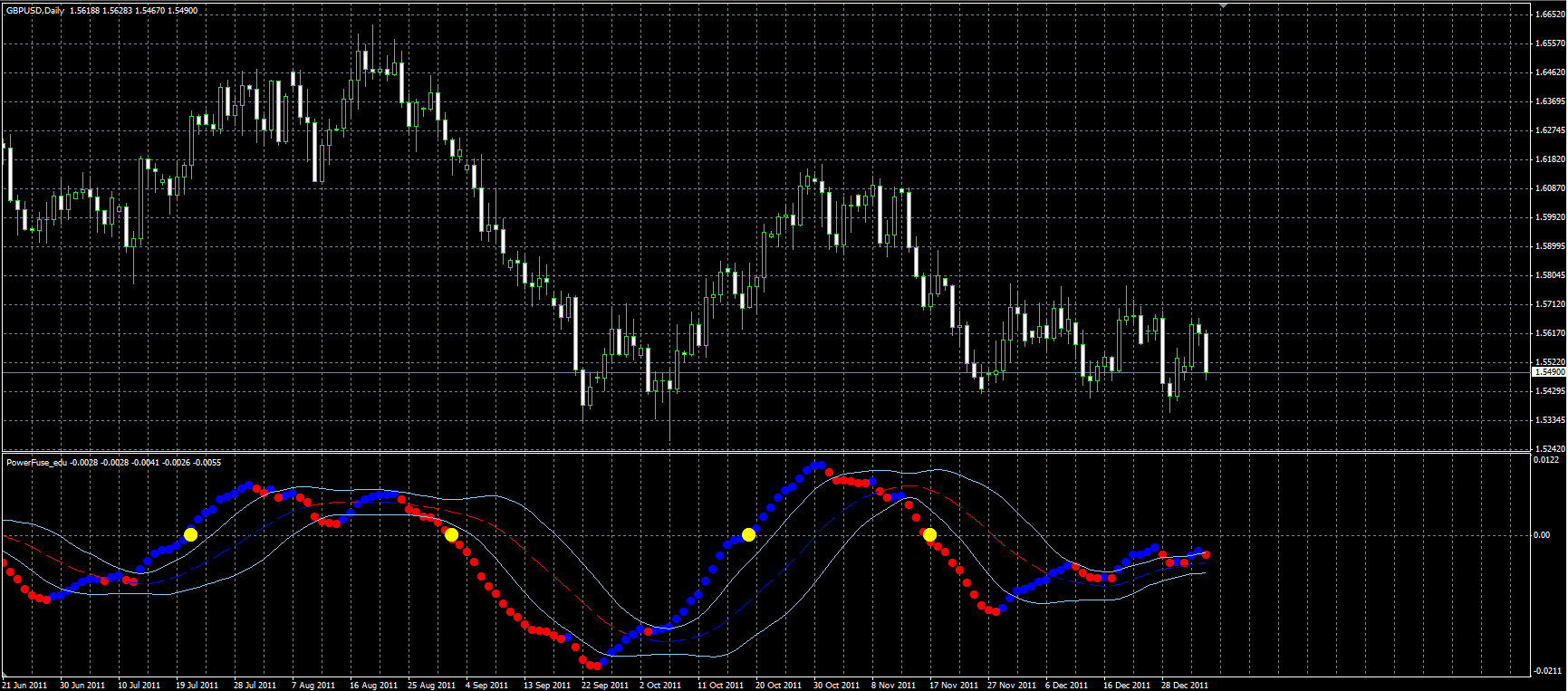Click the yellow signal dot above 17 Nov 2011
The height and width of the screenshot is (691, 1568).
[929, 535]
